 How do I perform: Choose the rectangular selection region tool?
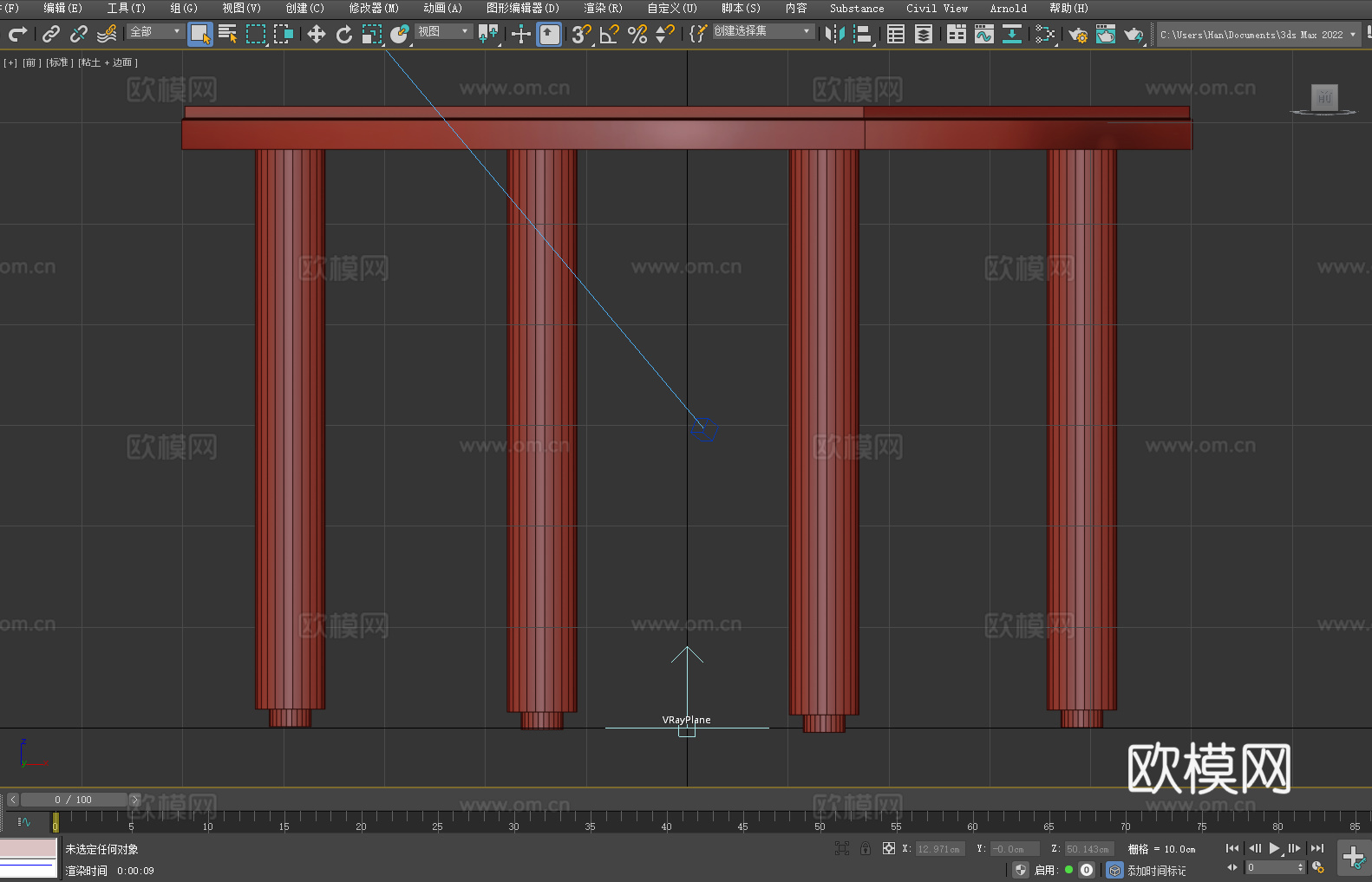pos(256,34)
